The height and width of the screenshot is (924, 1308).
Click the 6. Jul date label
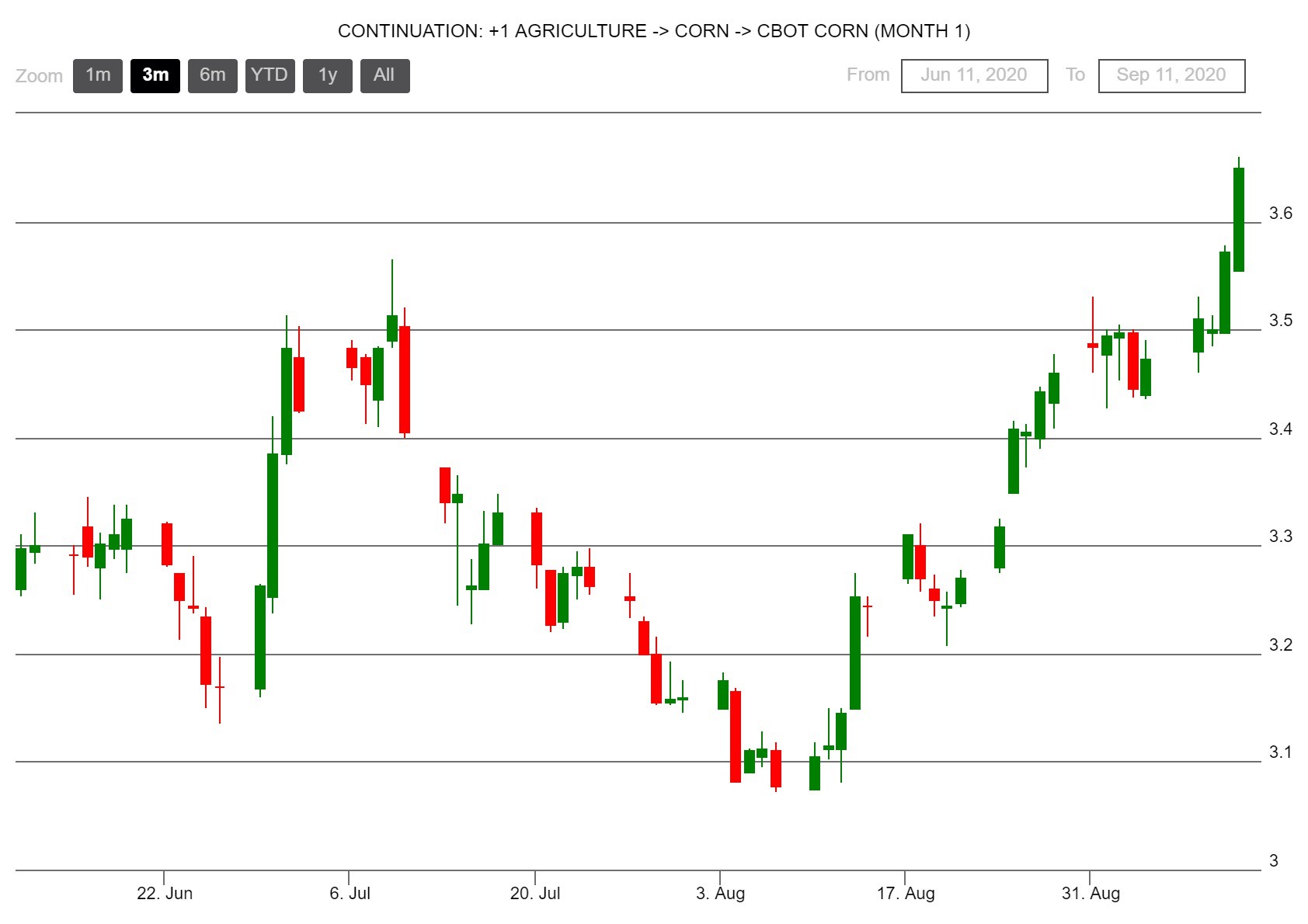[350, 894]
